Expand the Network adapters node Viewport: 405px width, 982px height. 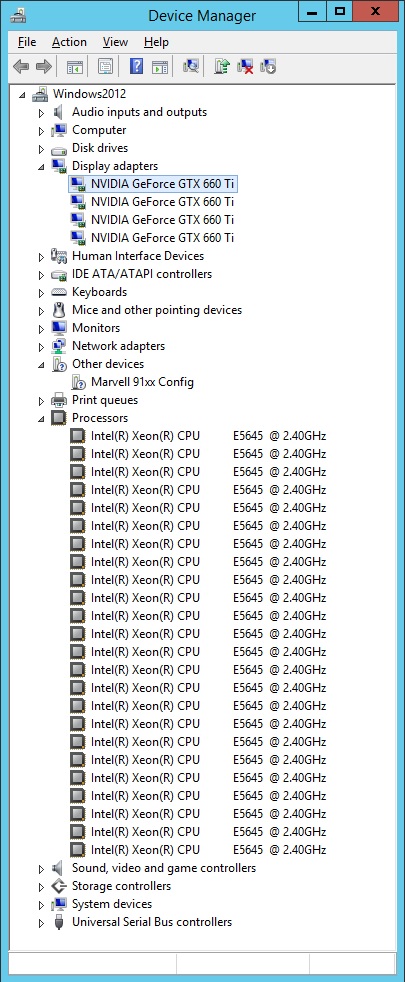pos(41,346)
